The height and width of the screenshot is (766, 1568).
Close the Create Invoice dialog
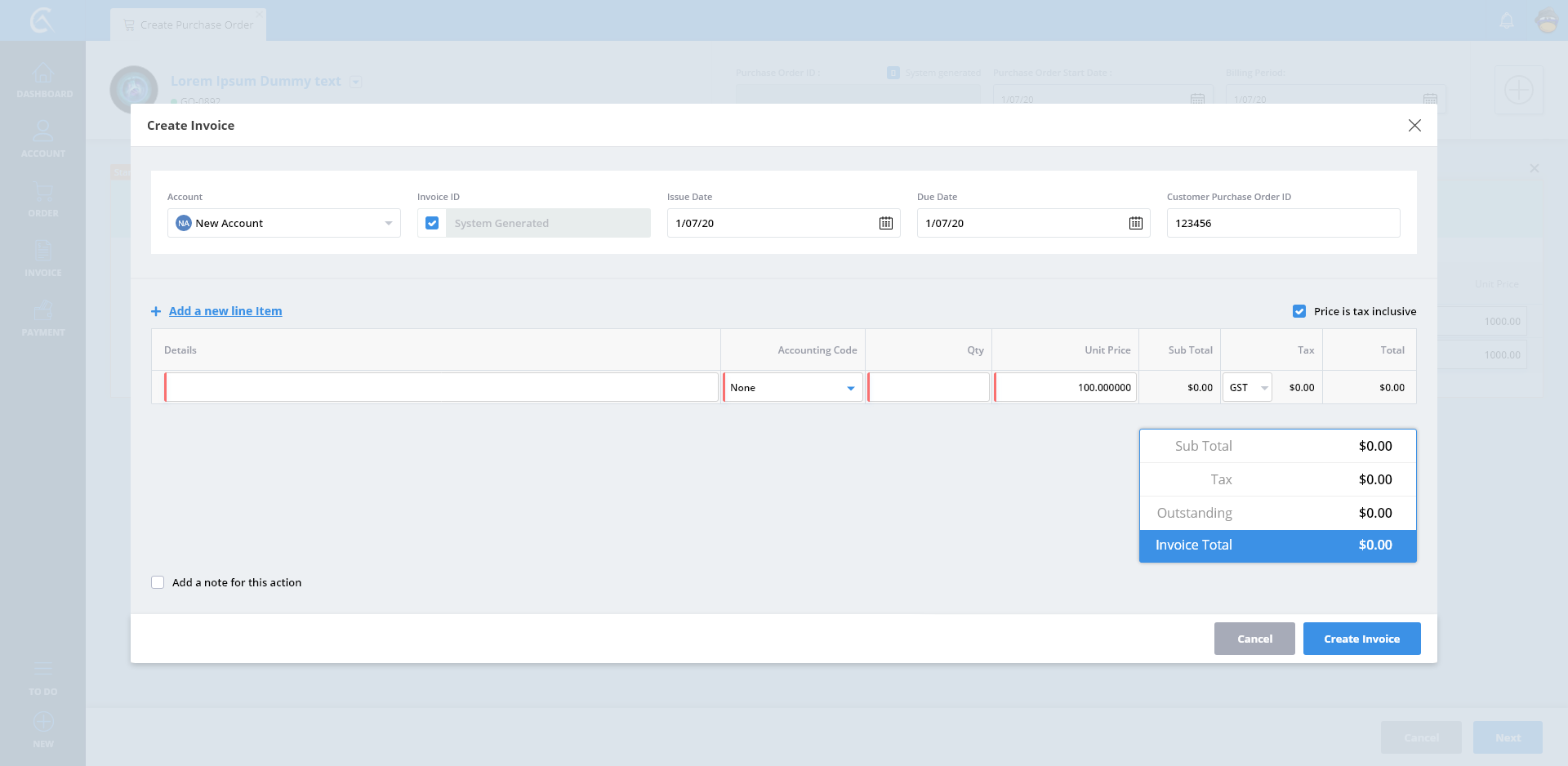pos(1414,125)
